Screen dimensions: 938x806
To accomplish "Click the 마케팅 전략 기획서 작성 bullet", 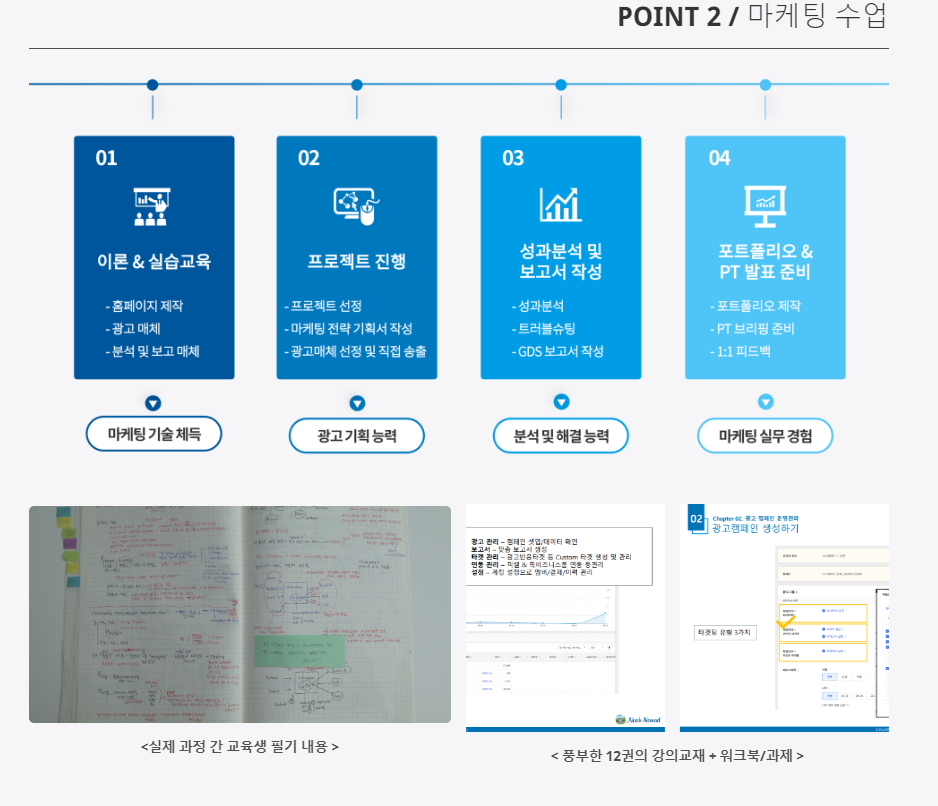I will point(348,329).
